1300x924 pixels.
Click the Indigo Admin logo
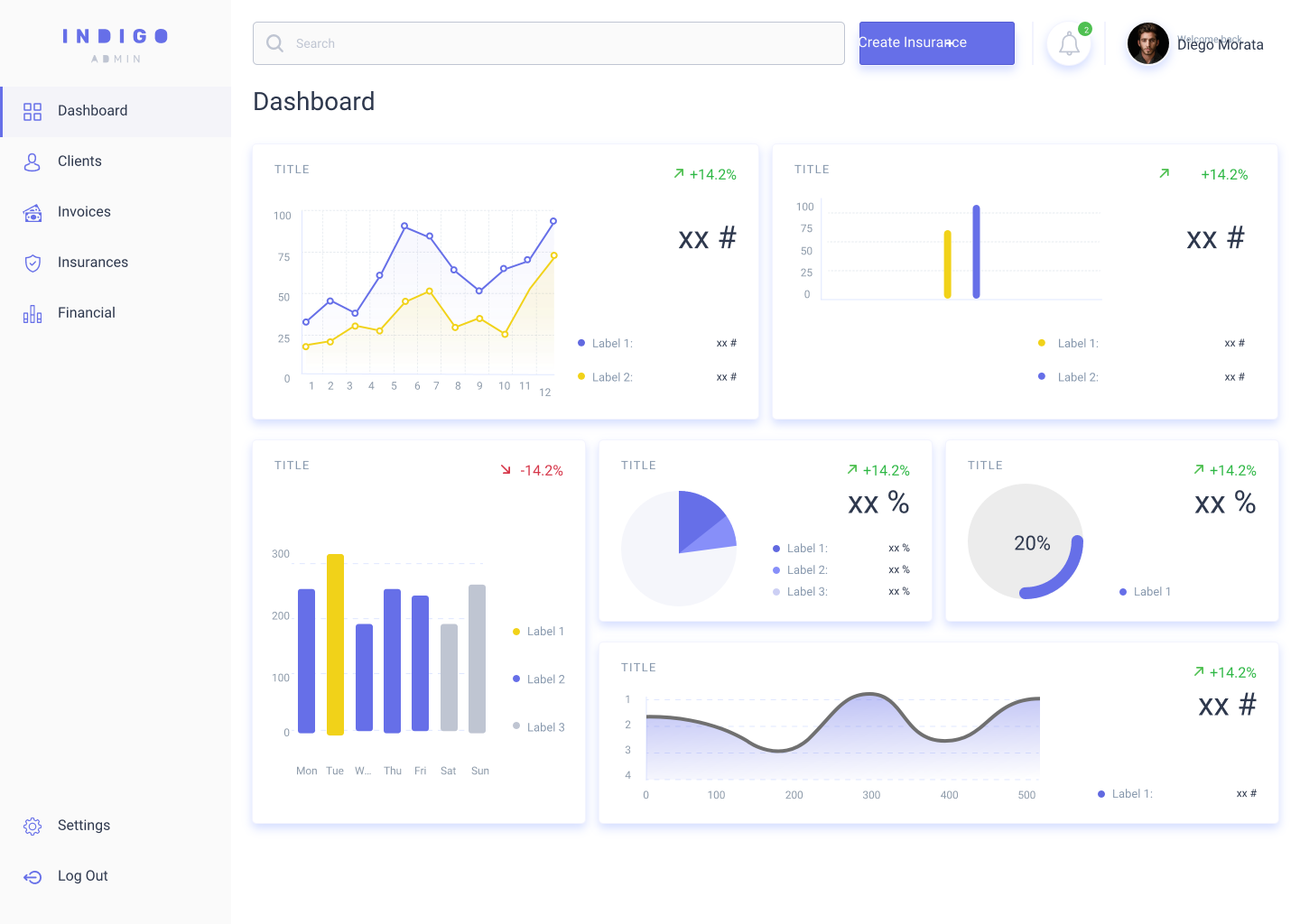[116, 44]
